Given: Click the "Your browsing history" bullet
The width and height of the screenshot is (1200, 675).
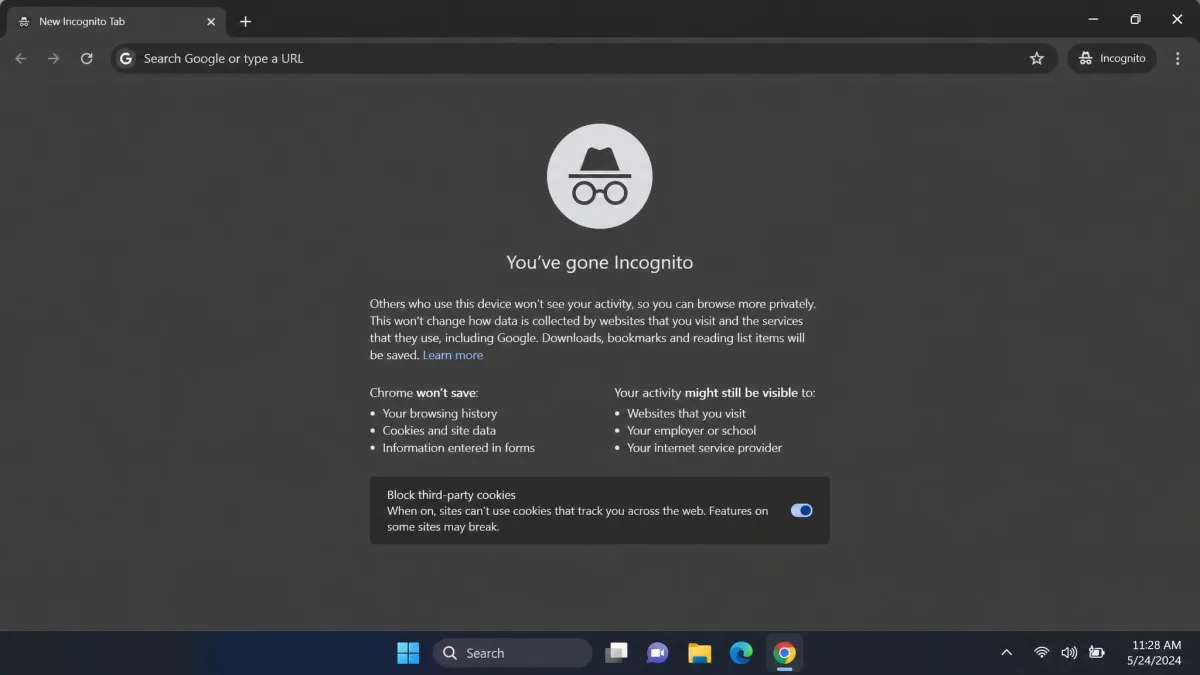Looking at the screenshot, I should (x=439, y=413).
